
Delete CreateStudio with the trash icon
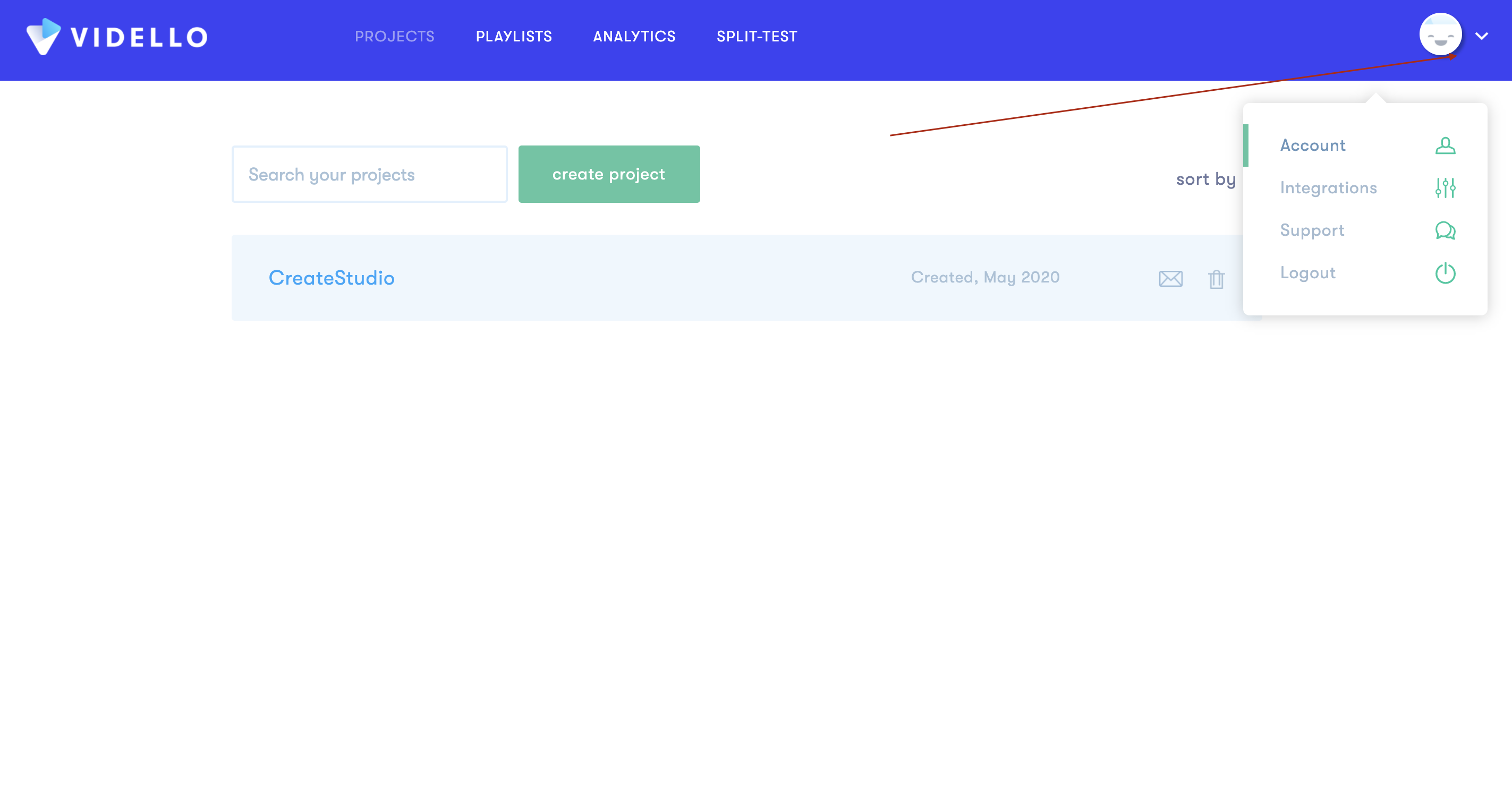point(1216,279)
